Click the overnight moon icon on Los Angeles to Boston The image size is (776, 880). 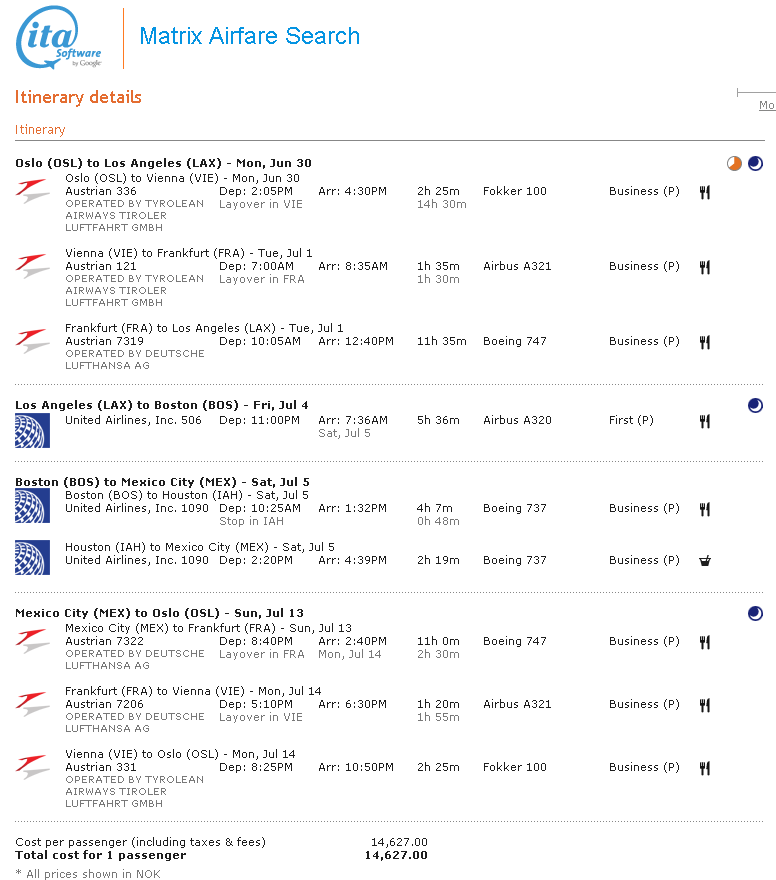(755, 405)
